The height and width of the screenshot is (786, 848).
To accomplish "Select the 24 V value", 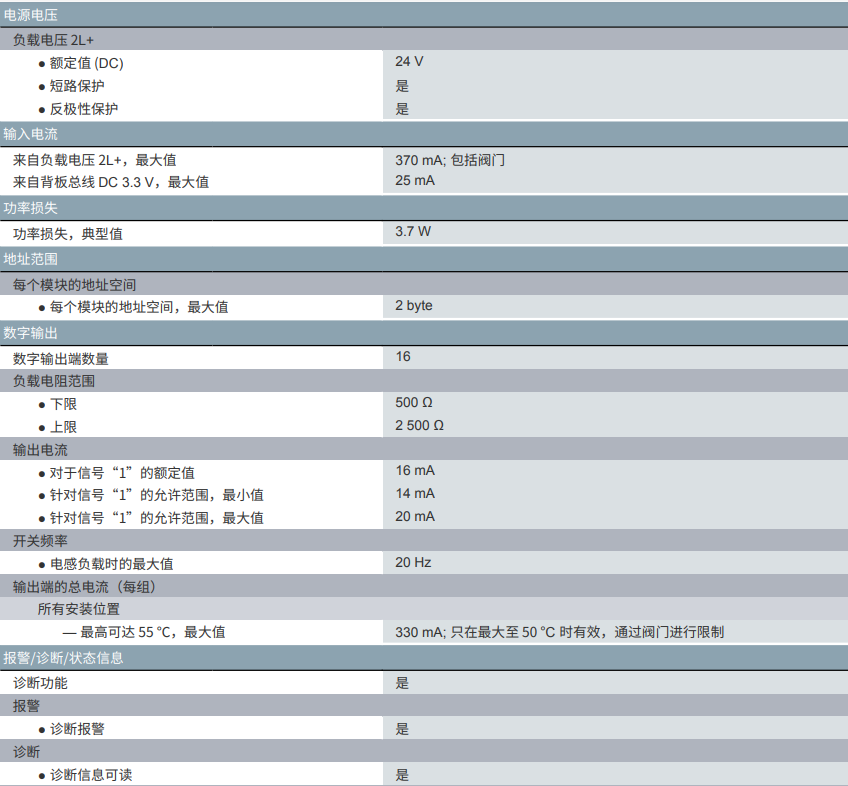I will 409,62.
